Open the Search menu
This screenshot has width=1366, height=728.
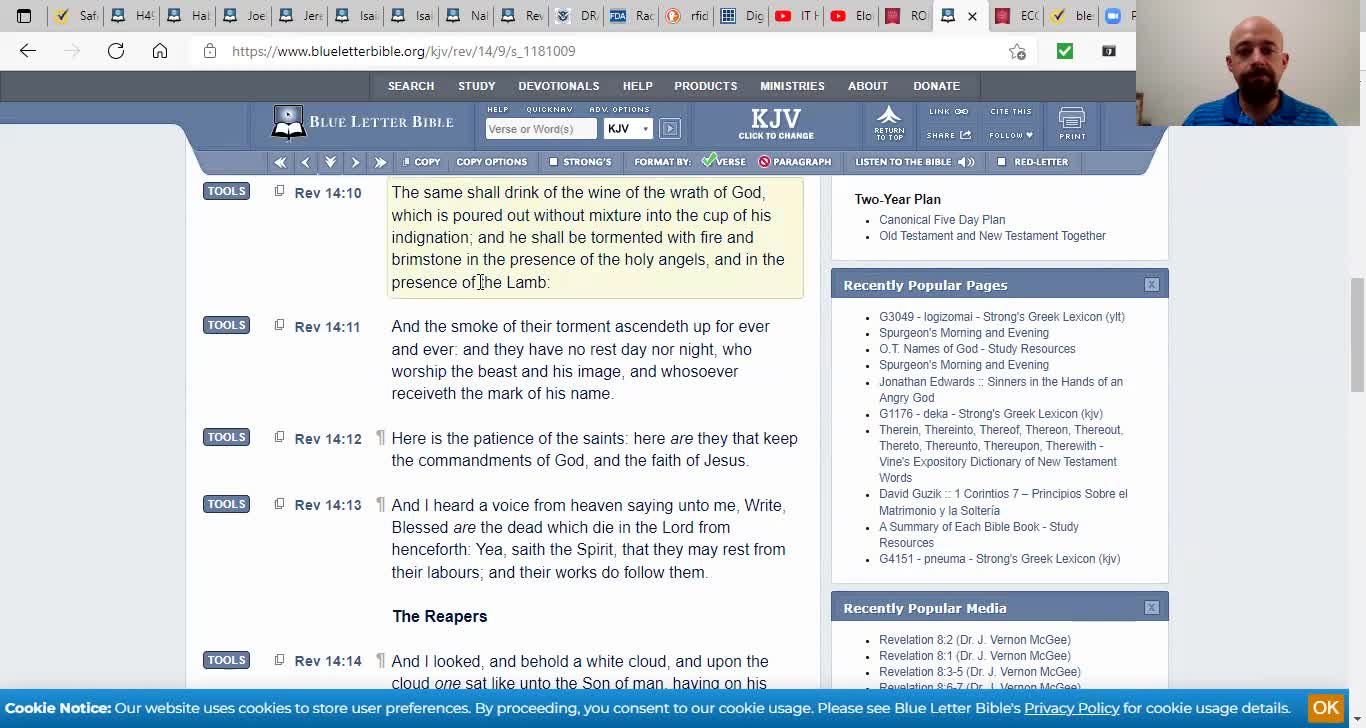[411, 86]
